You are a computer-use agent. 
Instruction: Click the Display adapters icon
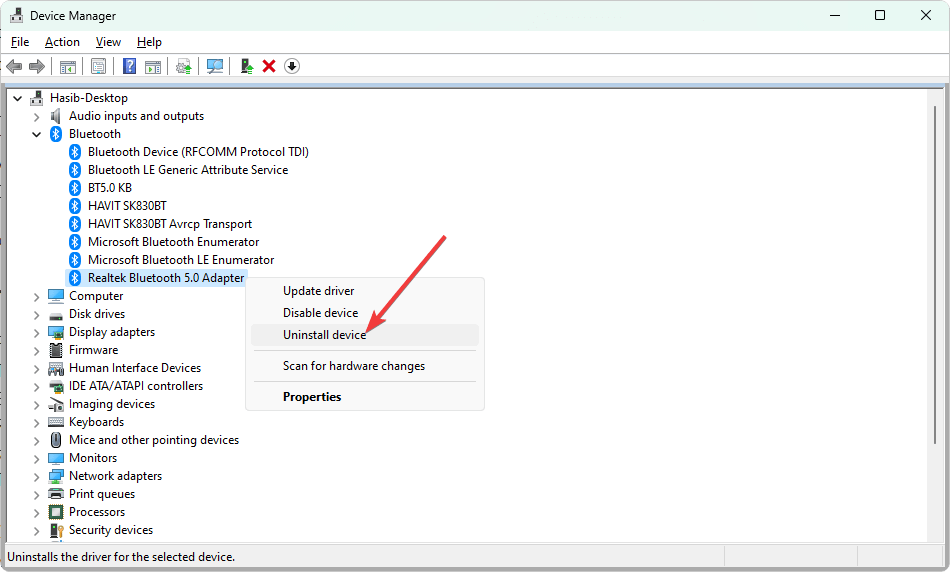[56, 332]
